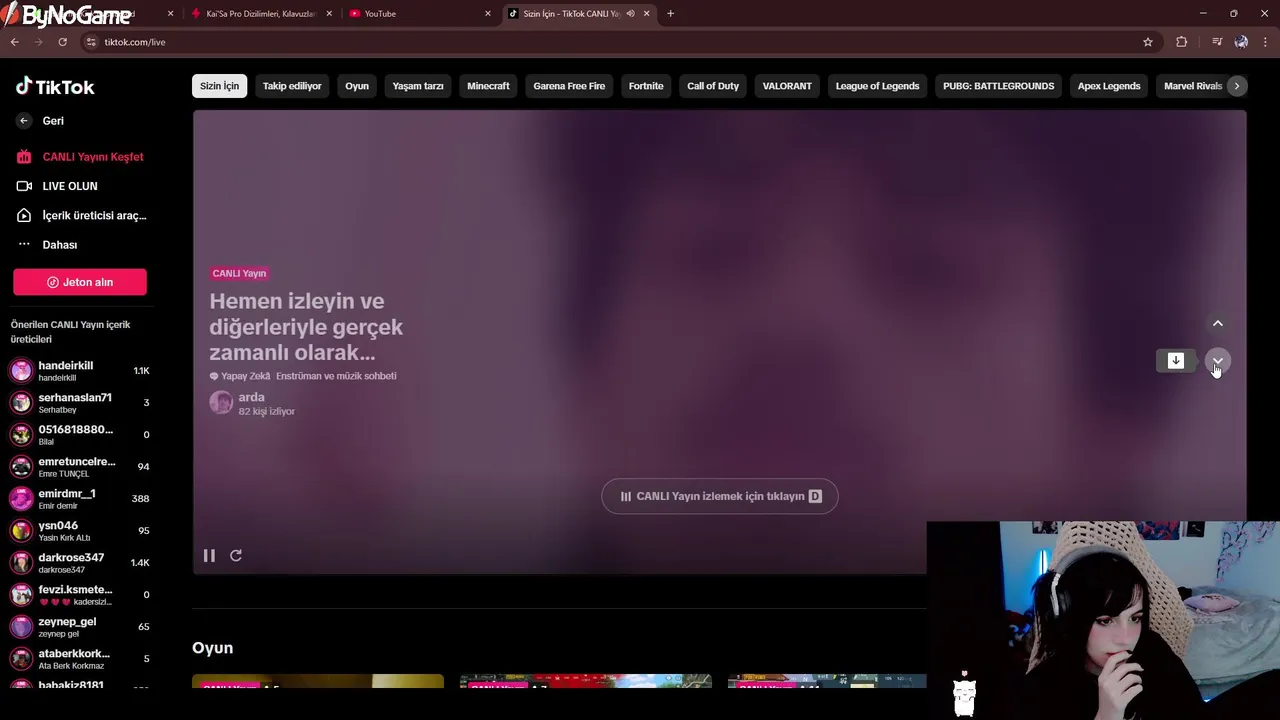Click CANLI Yayın badge on stream
Screen dimensions: 1280x720
click(239, 273)
